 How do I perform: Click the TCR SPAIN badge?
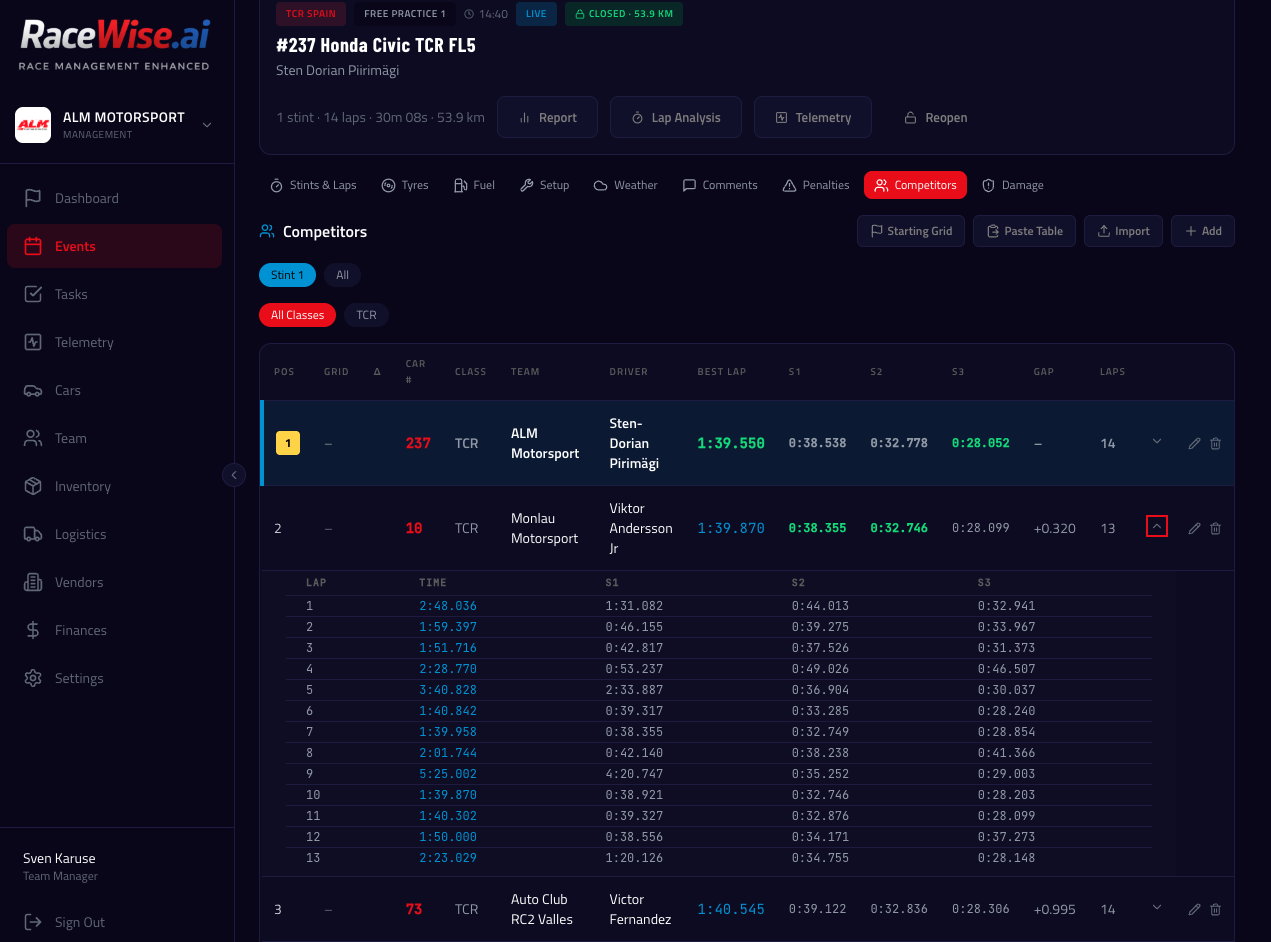(311, 14)
